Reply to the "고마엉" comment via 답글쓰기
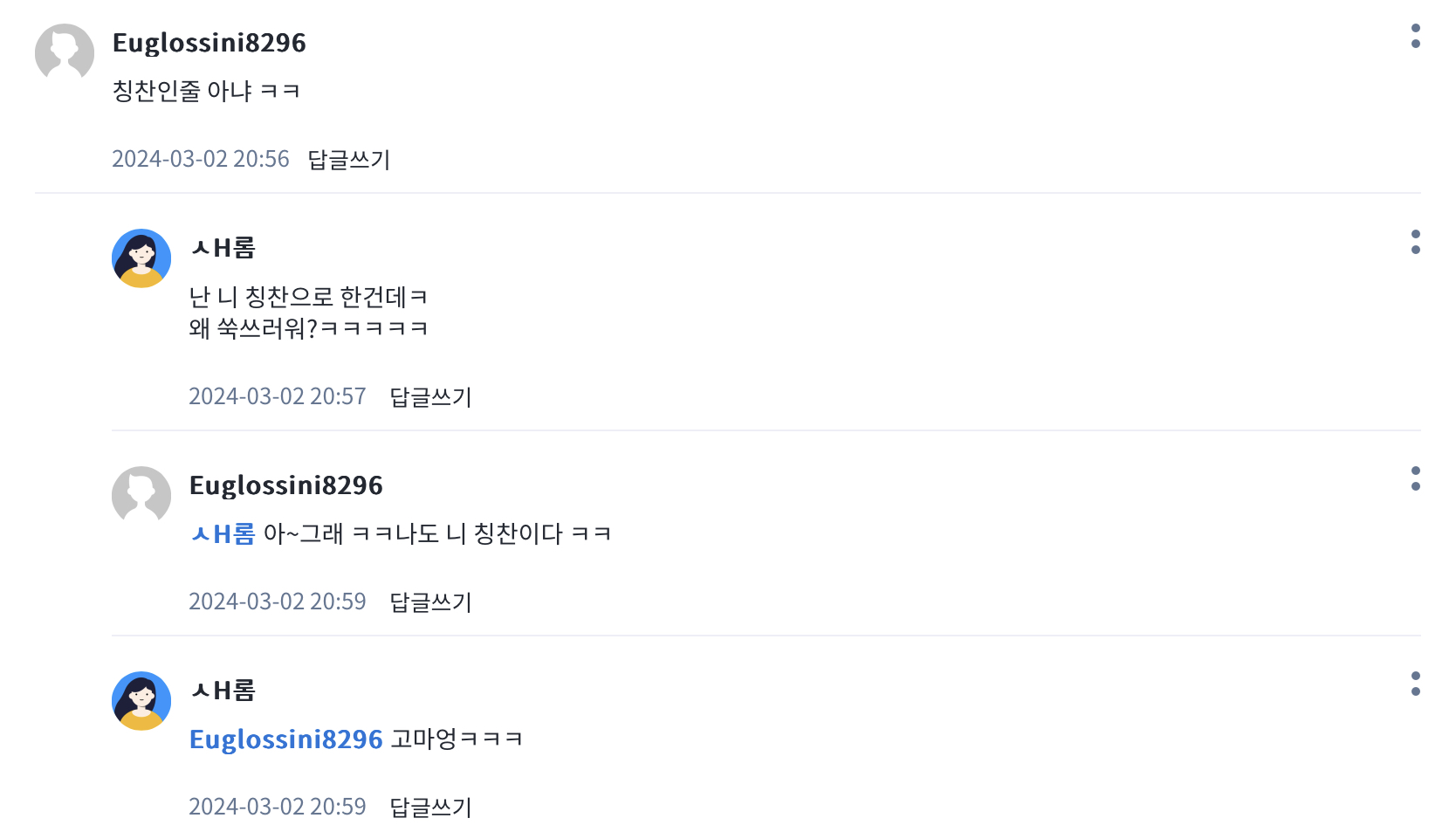 pos(430,807)
